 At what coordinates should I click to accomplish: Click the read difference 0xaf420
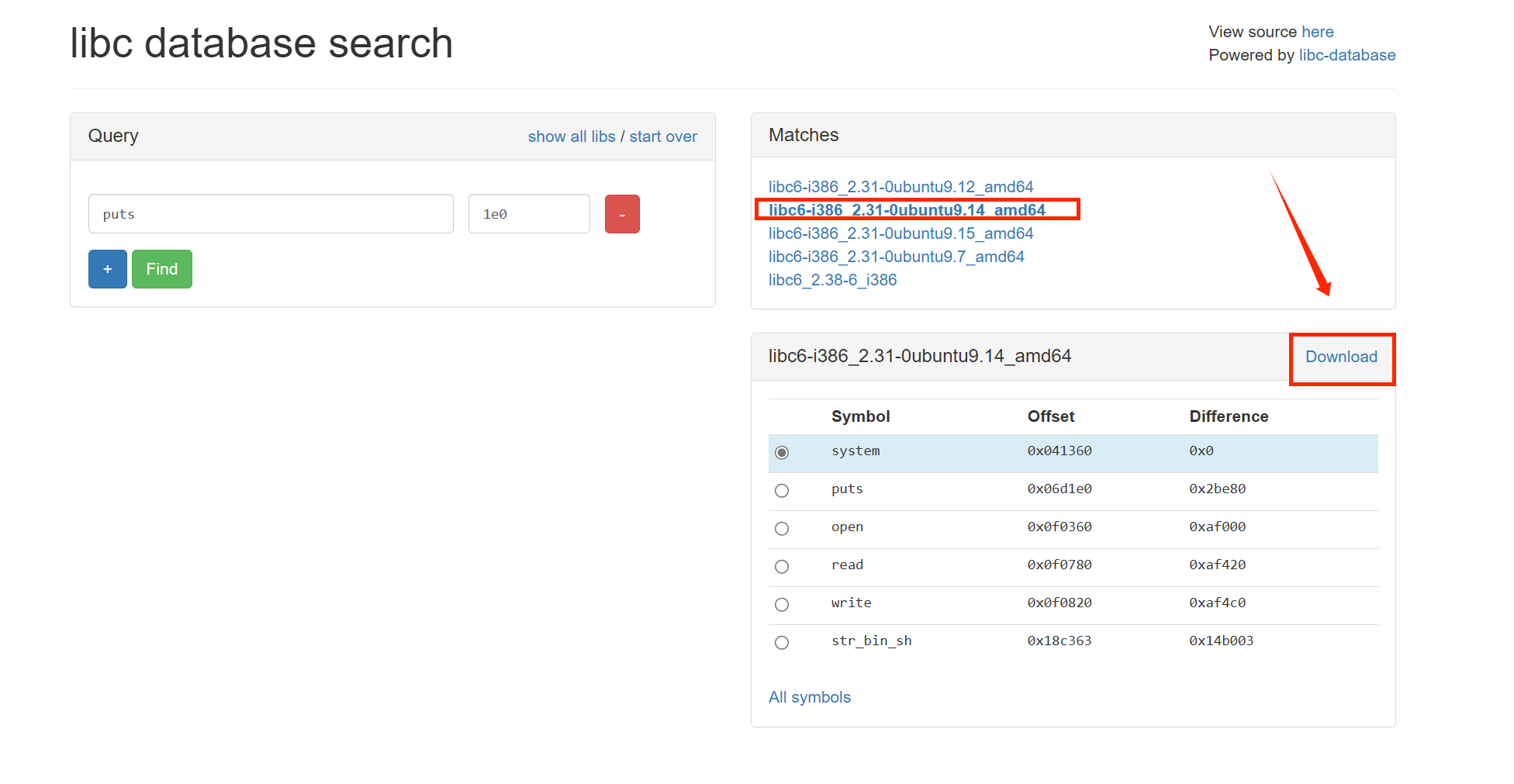tap(1218, 565)
